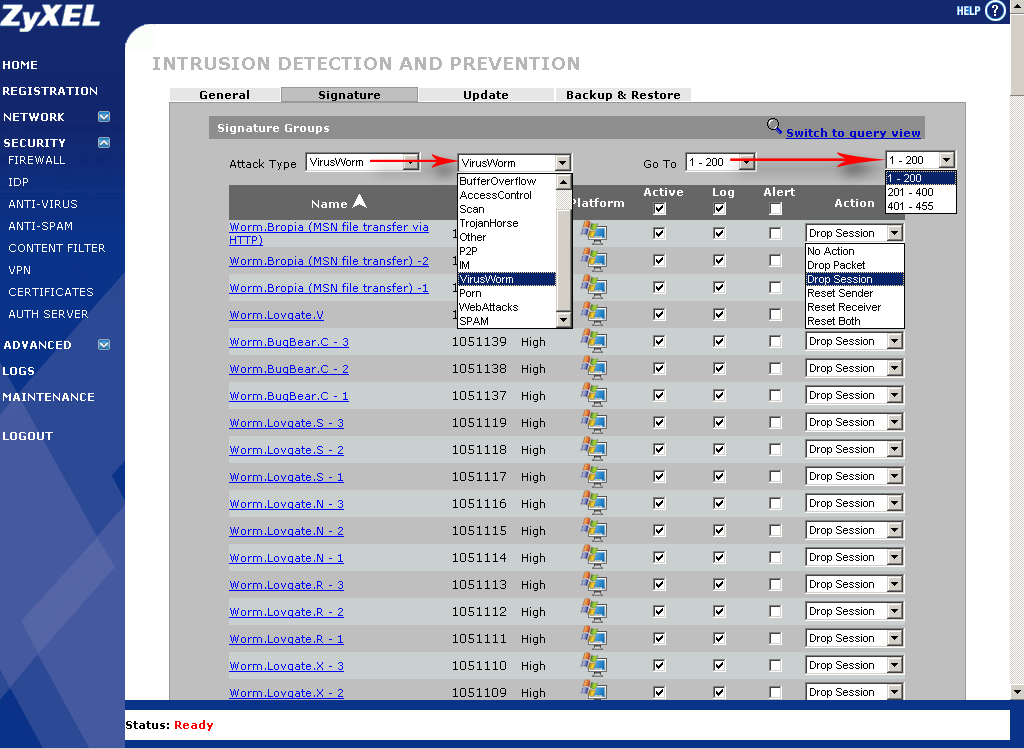This screenshot has height=749, width=1024.
Task: Enable Alert for Worm.Lovgate.N - 2
Action: 775,530
